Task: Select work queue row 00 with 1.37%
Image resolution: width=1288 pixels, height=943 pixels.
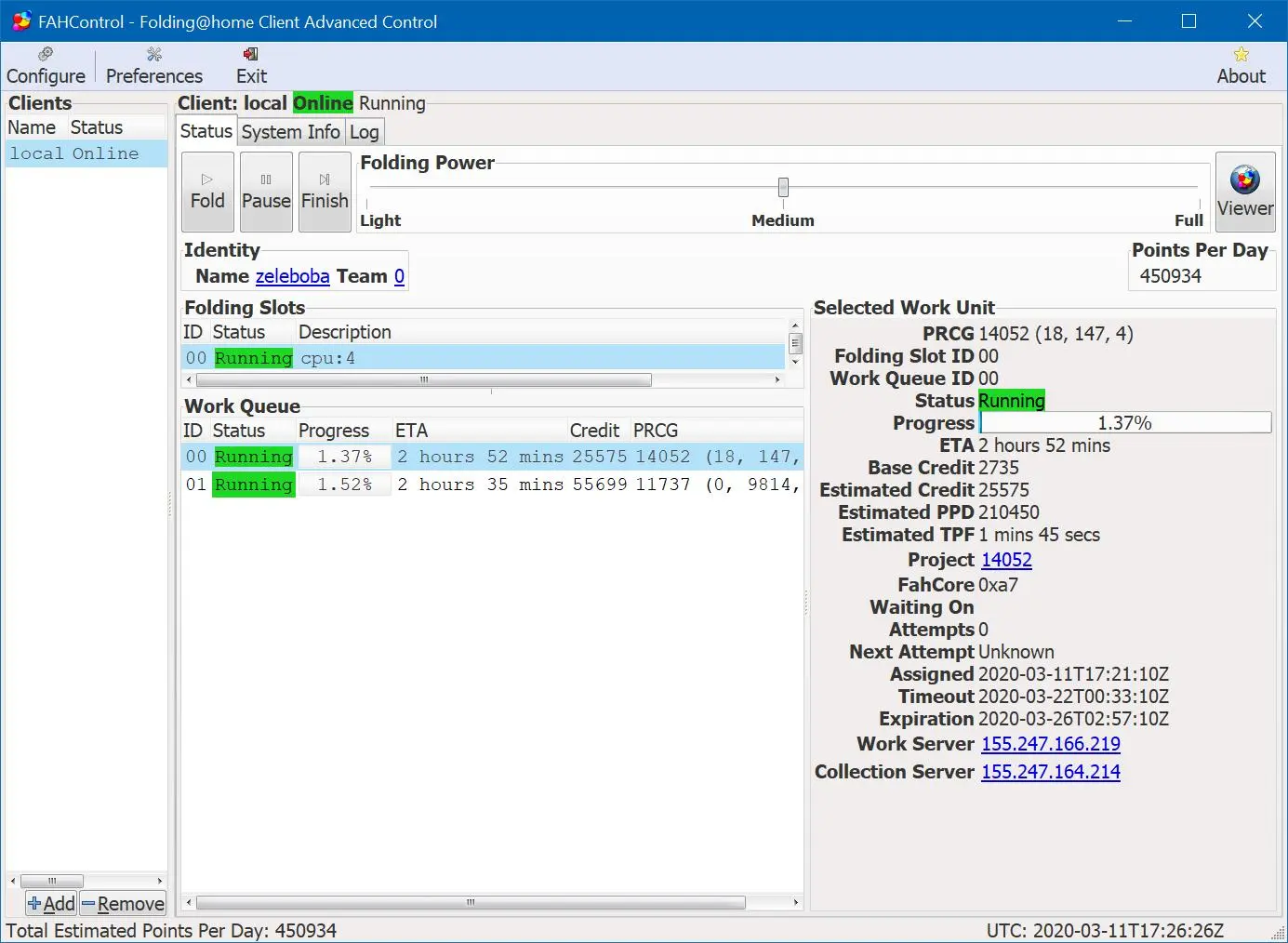Action: tap(493, 457)
